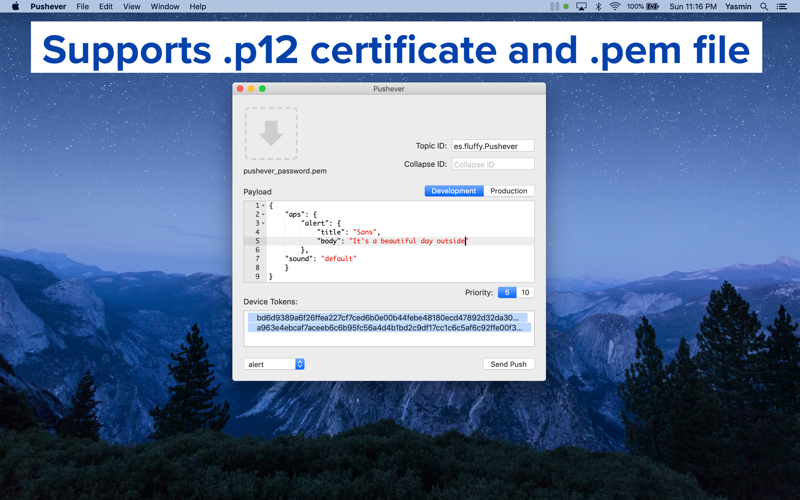Set priority to 10
The width and height of the screenshot is (800, 500).
525,292
